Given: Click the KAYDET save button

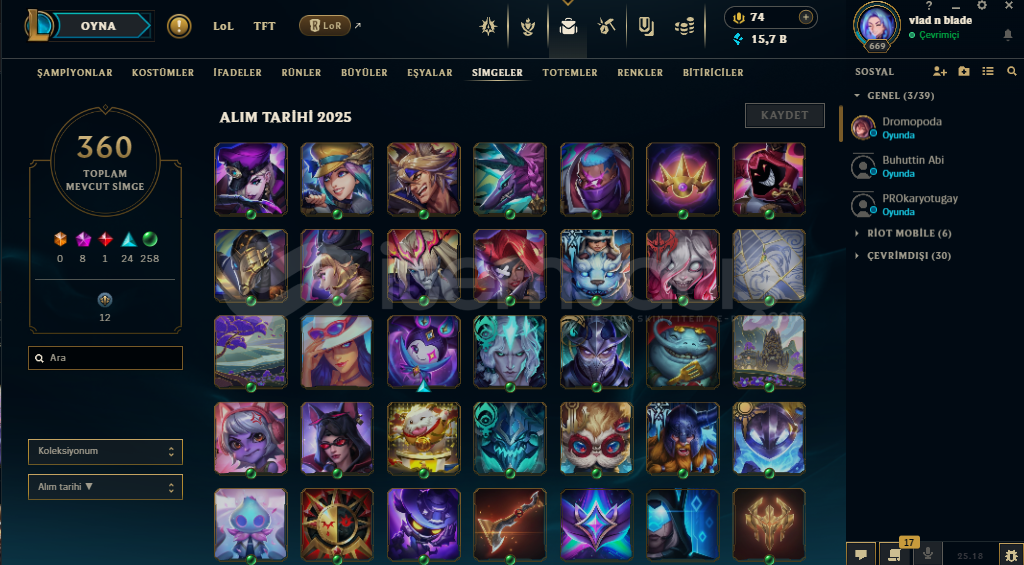Looking at the screenshot, I should (x=784, y=116).
